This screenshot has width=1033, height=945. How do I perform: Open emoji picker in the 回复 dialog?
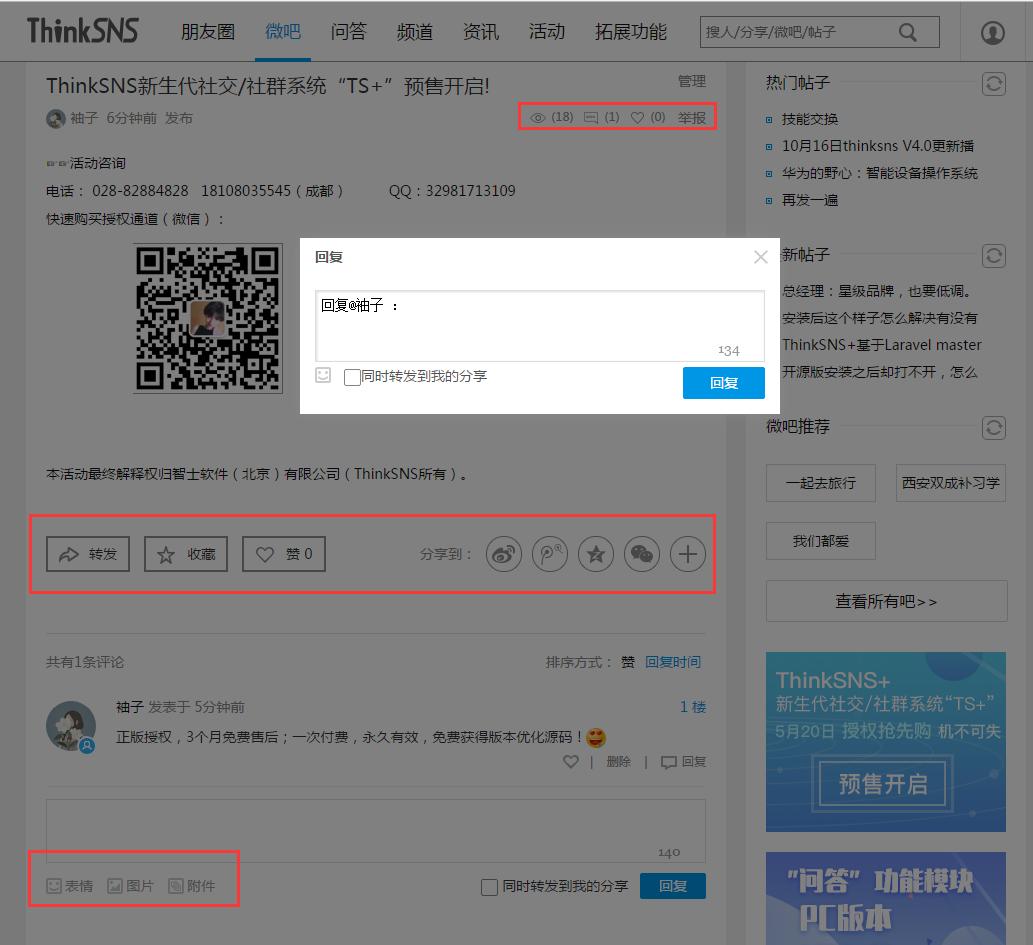coord(322,376)
